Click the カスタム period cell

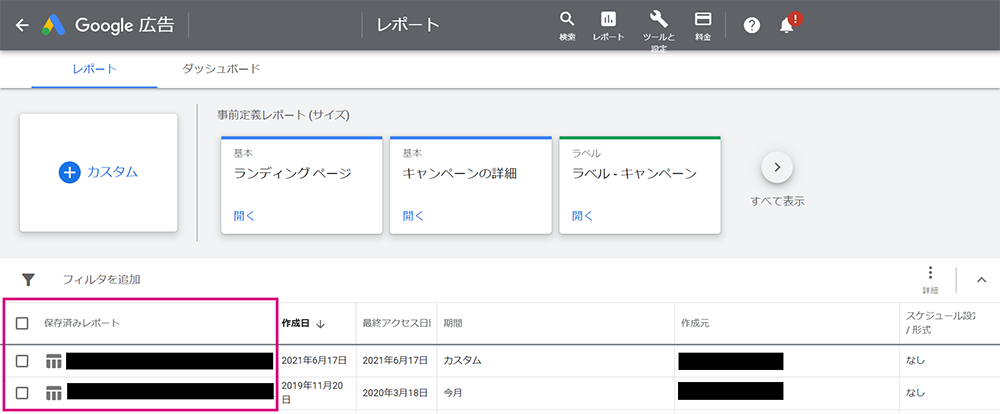point(462,361)
